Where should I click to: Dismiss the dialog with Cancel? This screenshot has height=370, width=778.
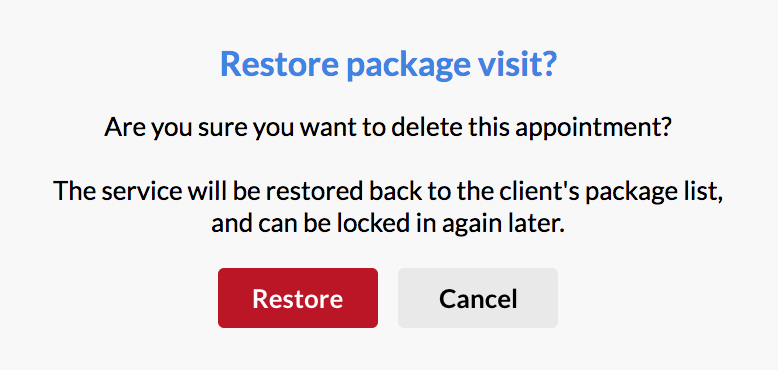coord(478,298)
